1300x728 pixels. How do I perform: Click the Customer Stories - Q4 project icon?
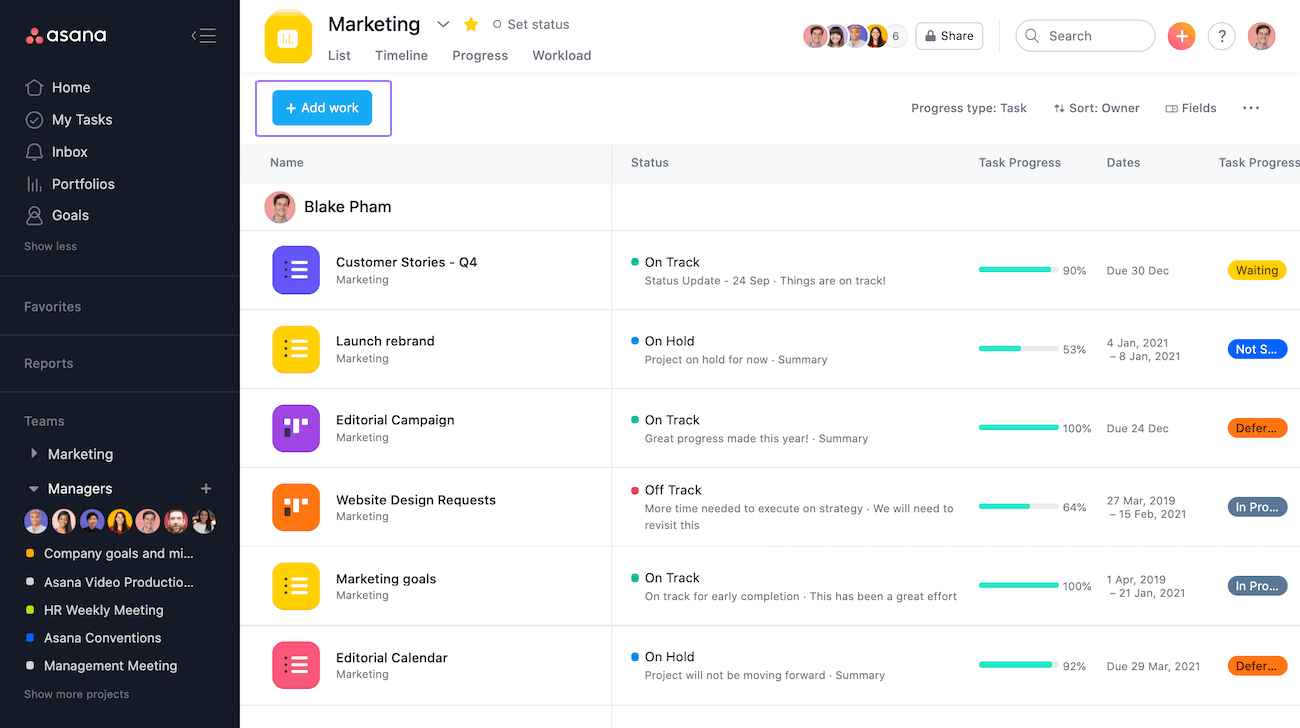pos(296,270)
